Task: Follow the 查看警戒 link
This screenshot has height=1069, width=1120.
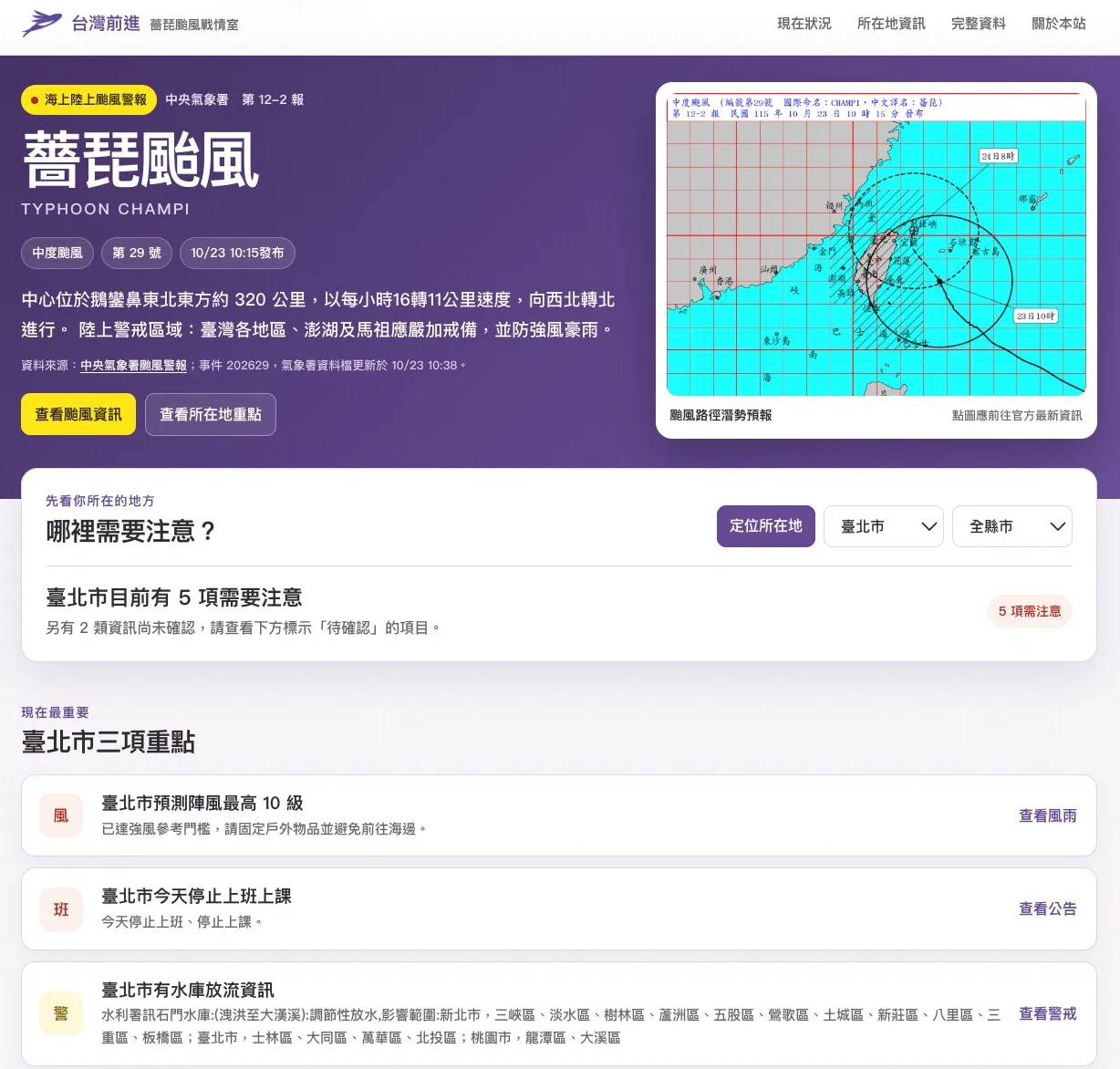Action: (1047, 1013)
